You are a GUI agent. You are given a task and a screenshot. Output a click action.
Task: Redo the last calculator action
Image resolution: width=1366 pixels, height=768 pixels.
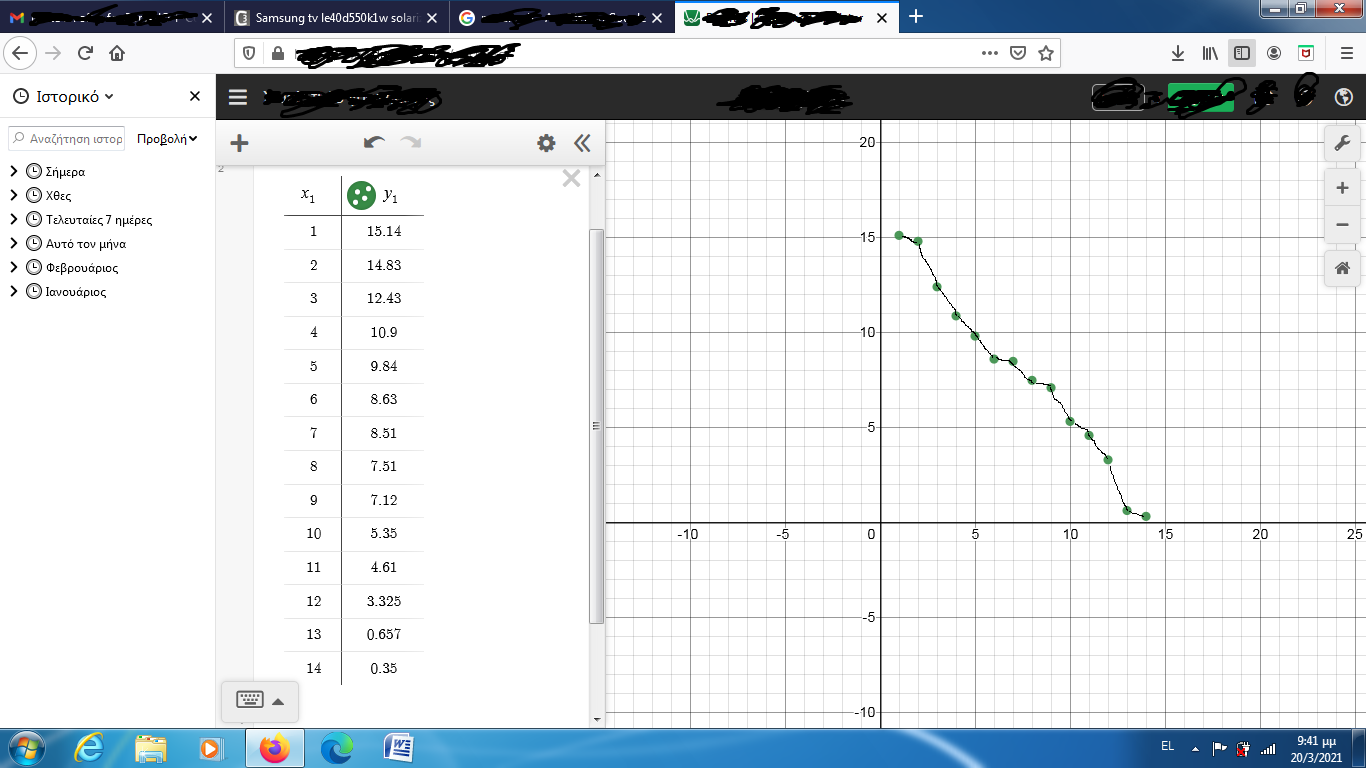coord(411,143)
